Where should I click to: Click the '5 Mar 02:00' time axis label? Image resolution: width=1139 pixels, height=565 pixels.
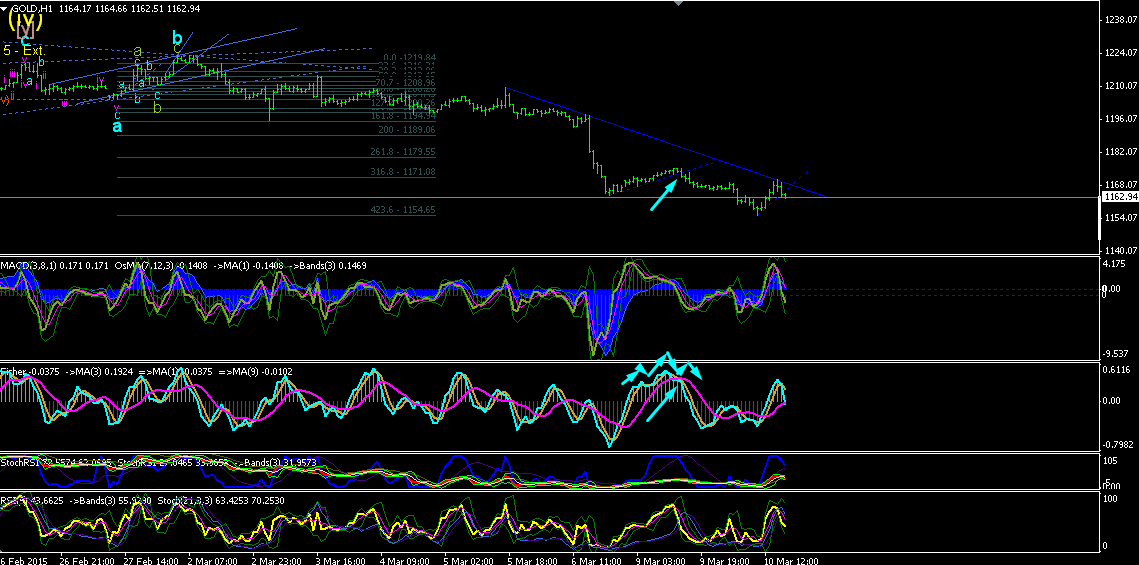(x=471, y=561)
